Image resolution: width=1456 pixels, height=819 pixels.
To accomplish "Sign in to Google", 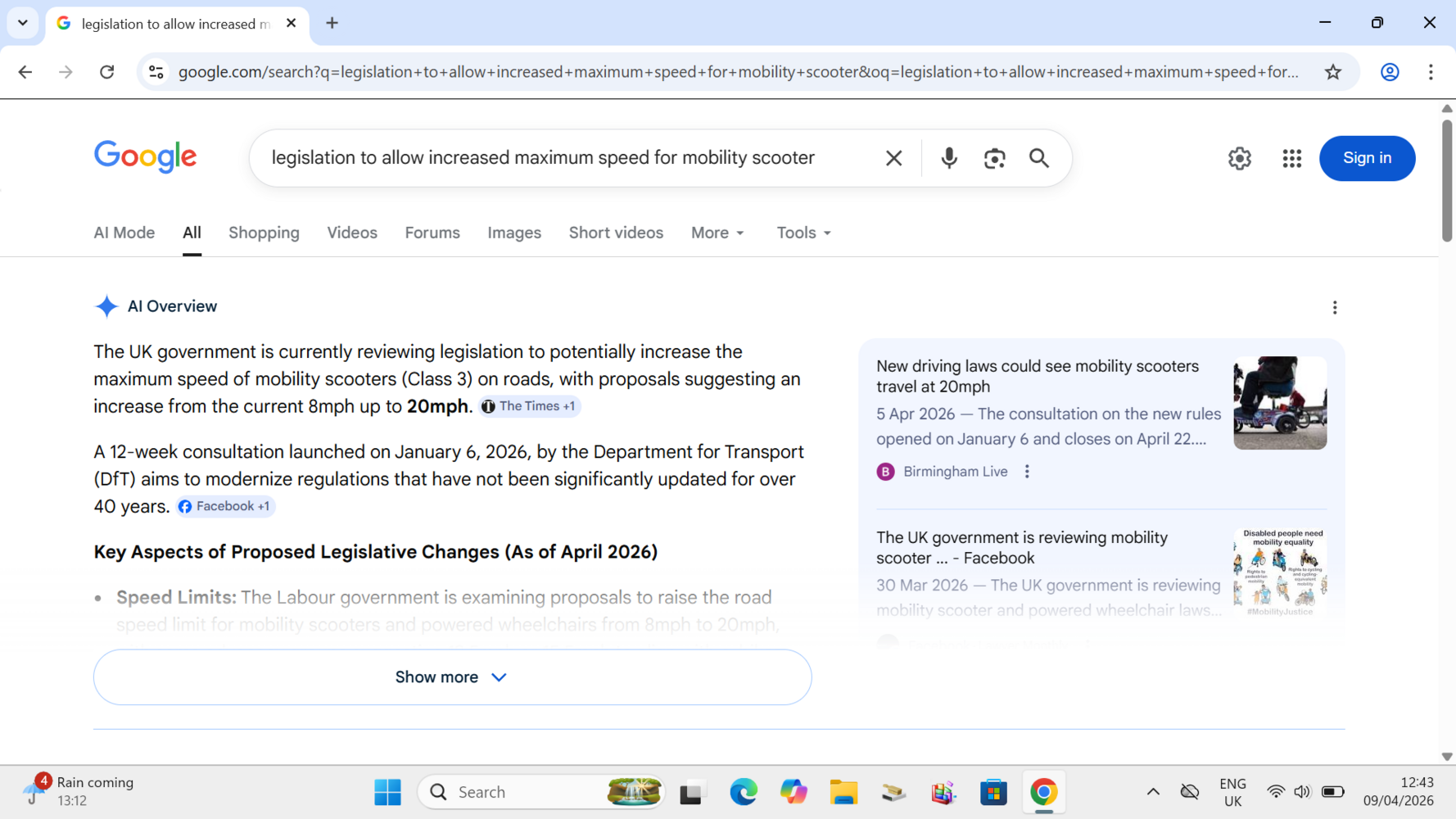I will click(x=1367, y=158).
